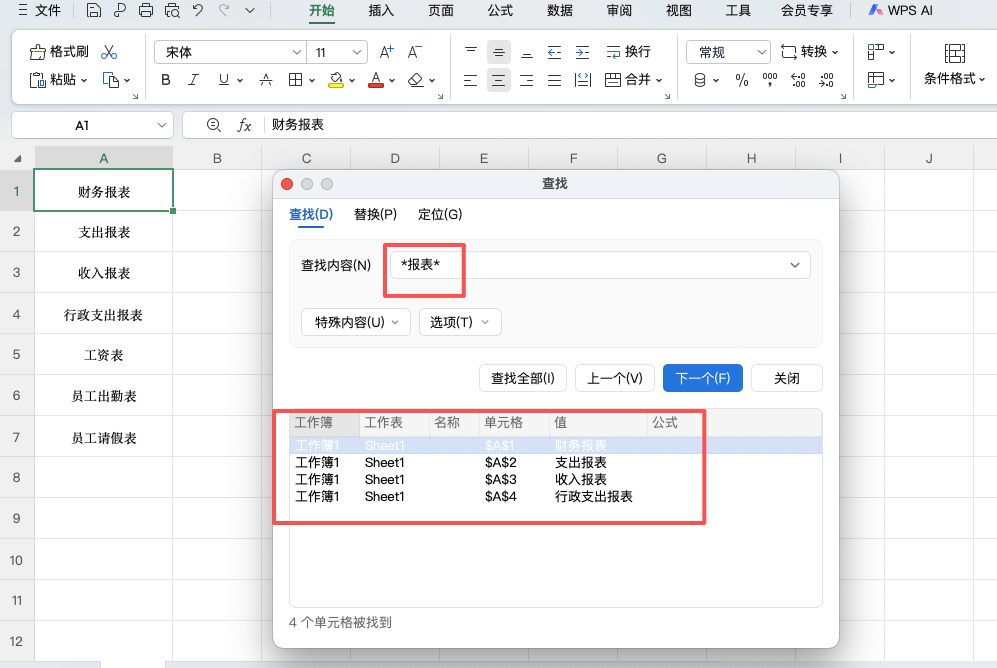Open the 文件 menu

(x=41, y=12)
